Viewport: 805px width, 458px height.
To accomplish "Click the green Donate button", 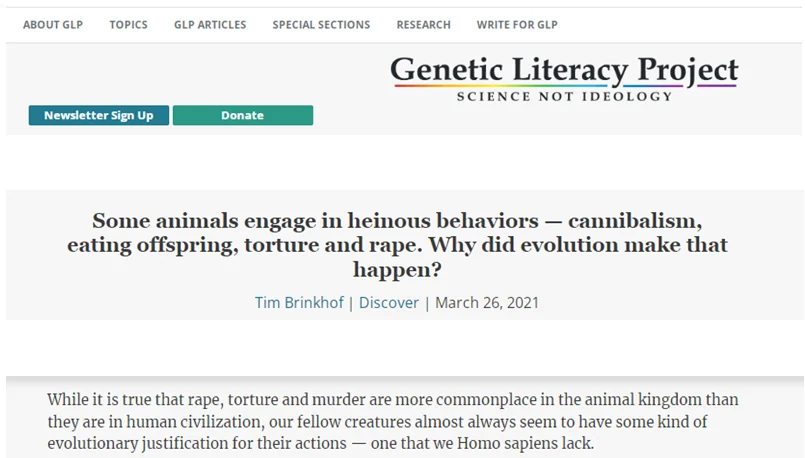I will point(243,115).
